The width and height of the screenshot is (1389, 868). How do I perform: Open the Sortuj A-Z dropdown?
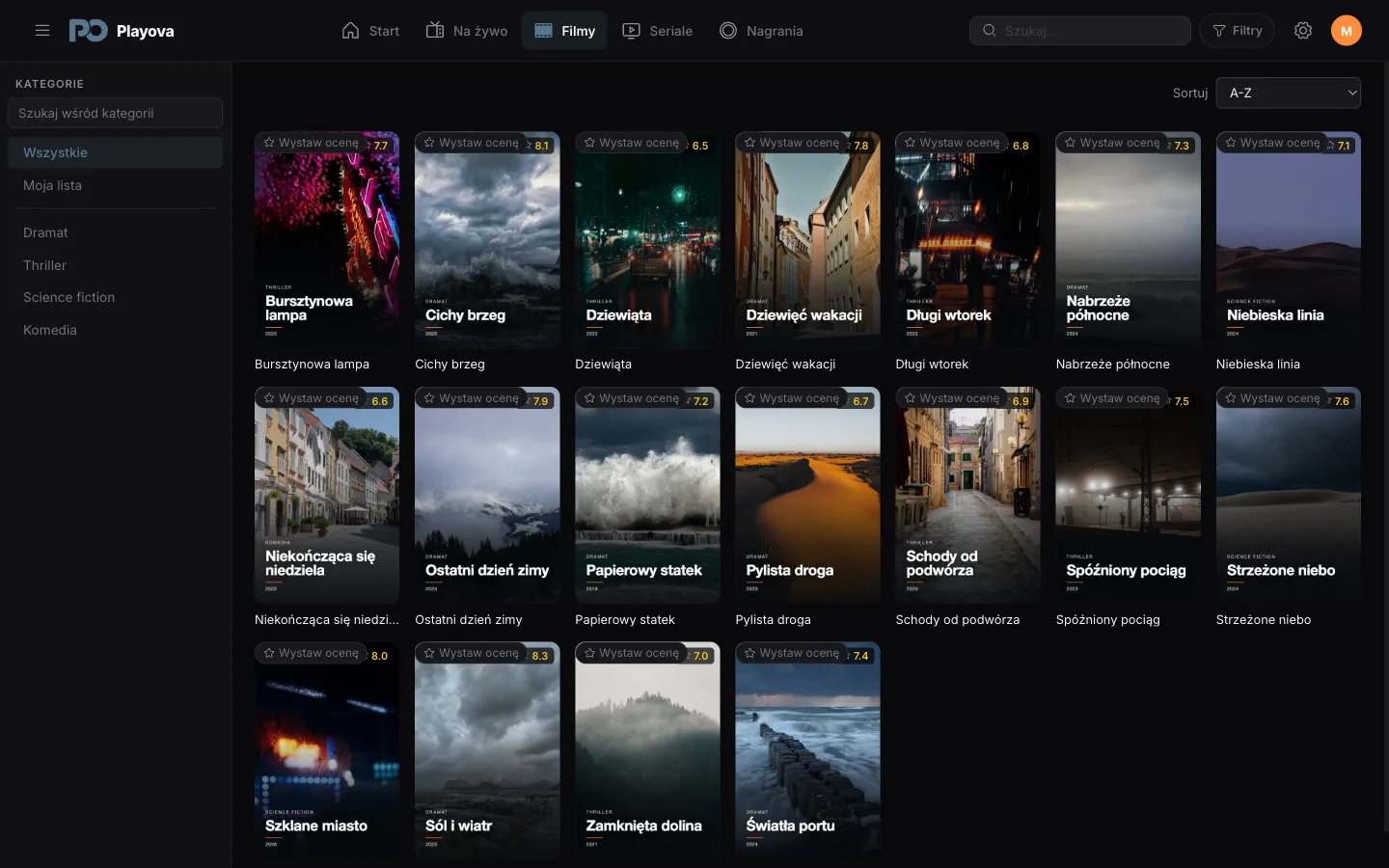pos(1289,93)
